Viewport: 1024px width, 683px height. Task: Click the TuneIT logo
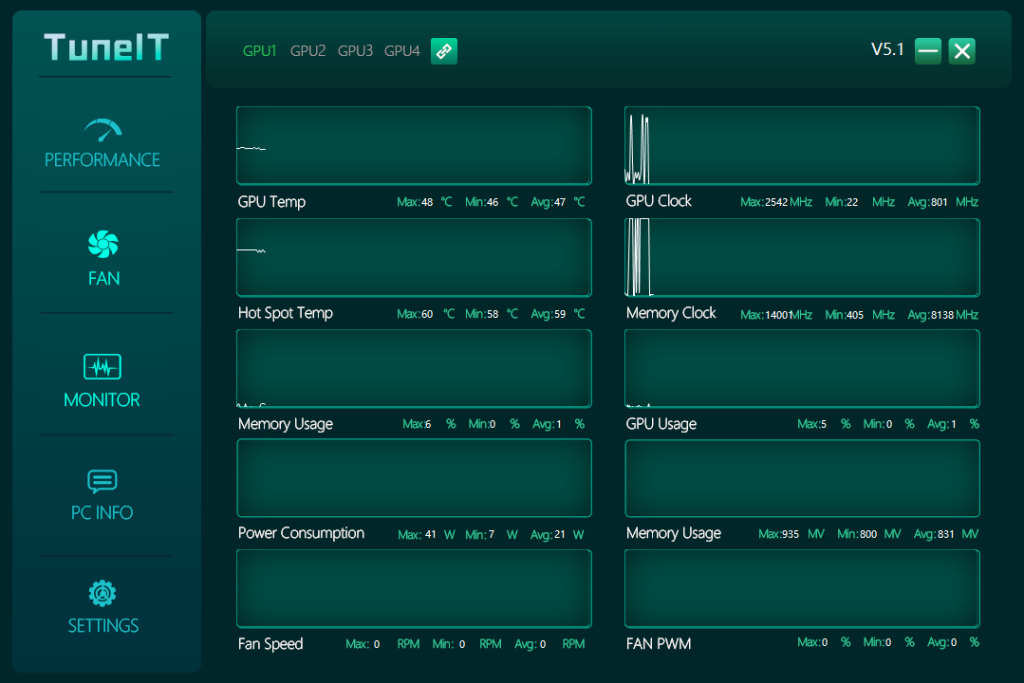coord(106,47)
